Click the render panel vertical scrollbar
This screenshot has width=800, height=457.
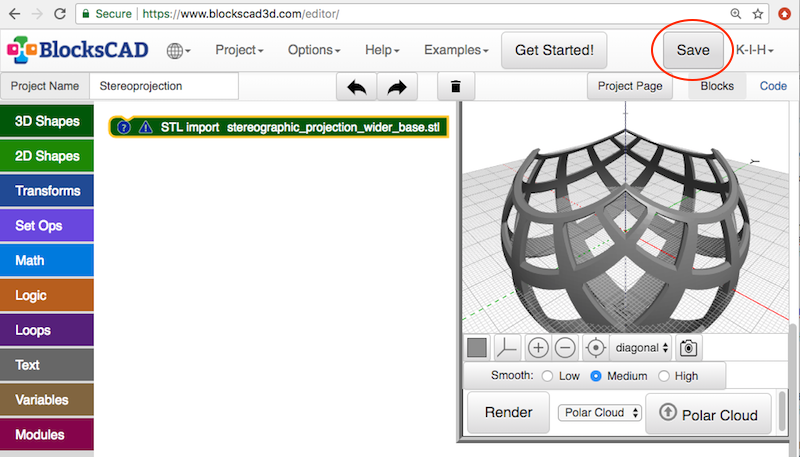[781, 411]
